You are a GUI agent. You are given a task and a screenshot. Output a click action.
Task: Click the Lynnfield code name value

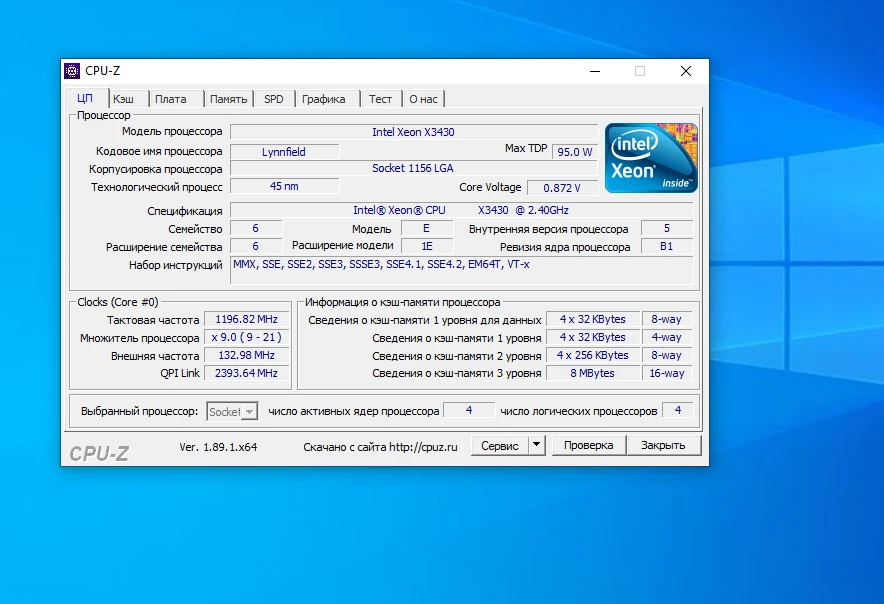[284, 152]
